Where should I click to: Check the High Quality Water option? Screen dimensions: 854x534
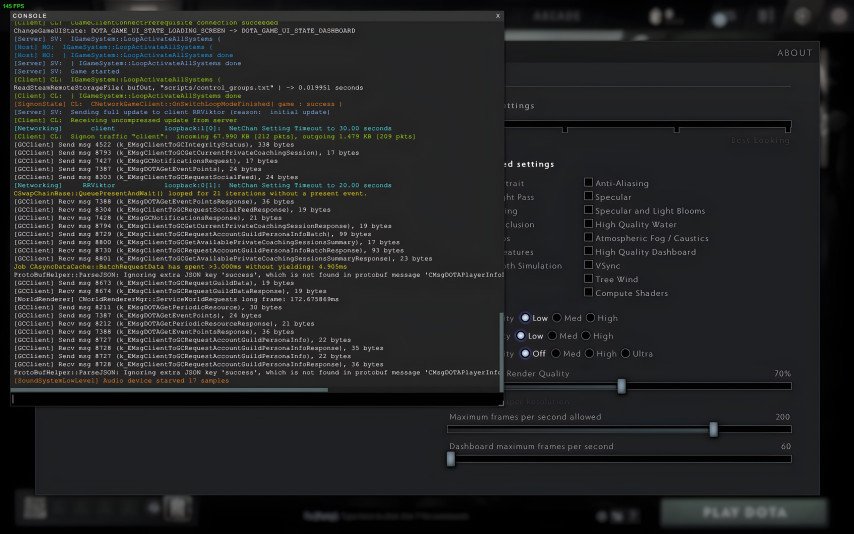click(589, 224)
